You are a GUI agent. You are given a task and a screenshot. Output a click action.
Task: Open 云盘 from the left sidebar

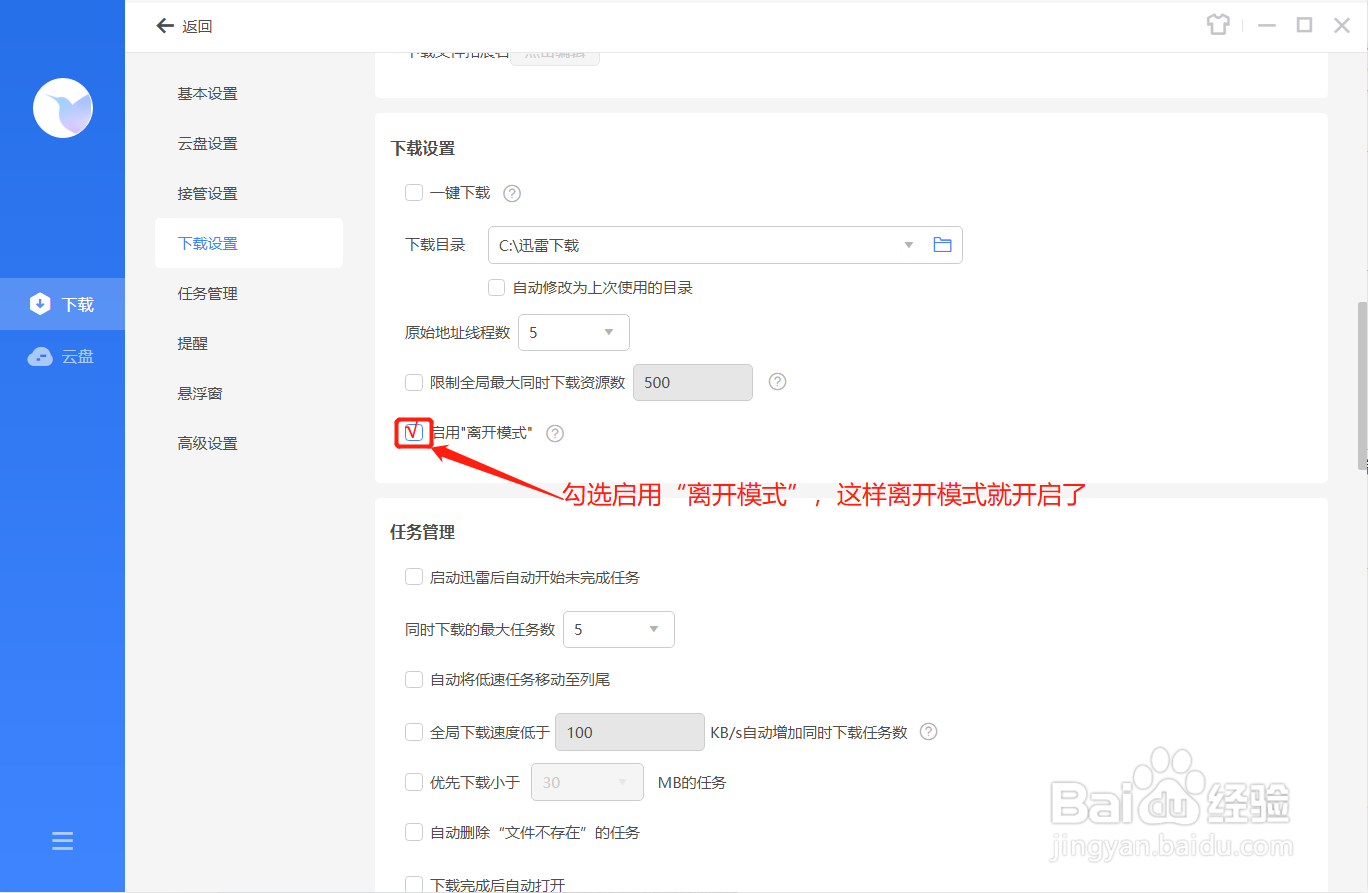click(62, 355)
